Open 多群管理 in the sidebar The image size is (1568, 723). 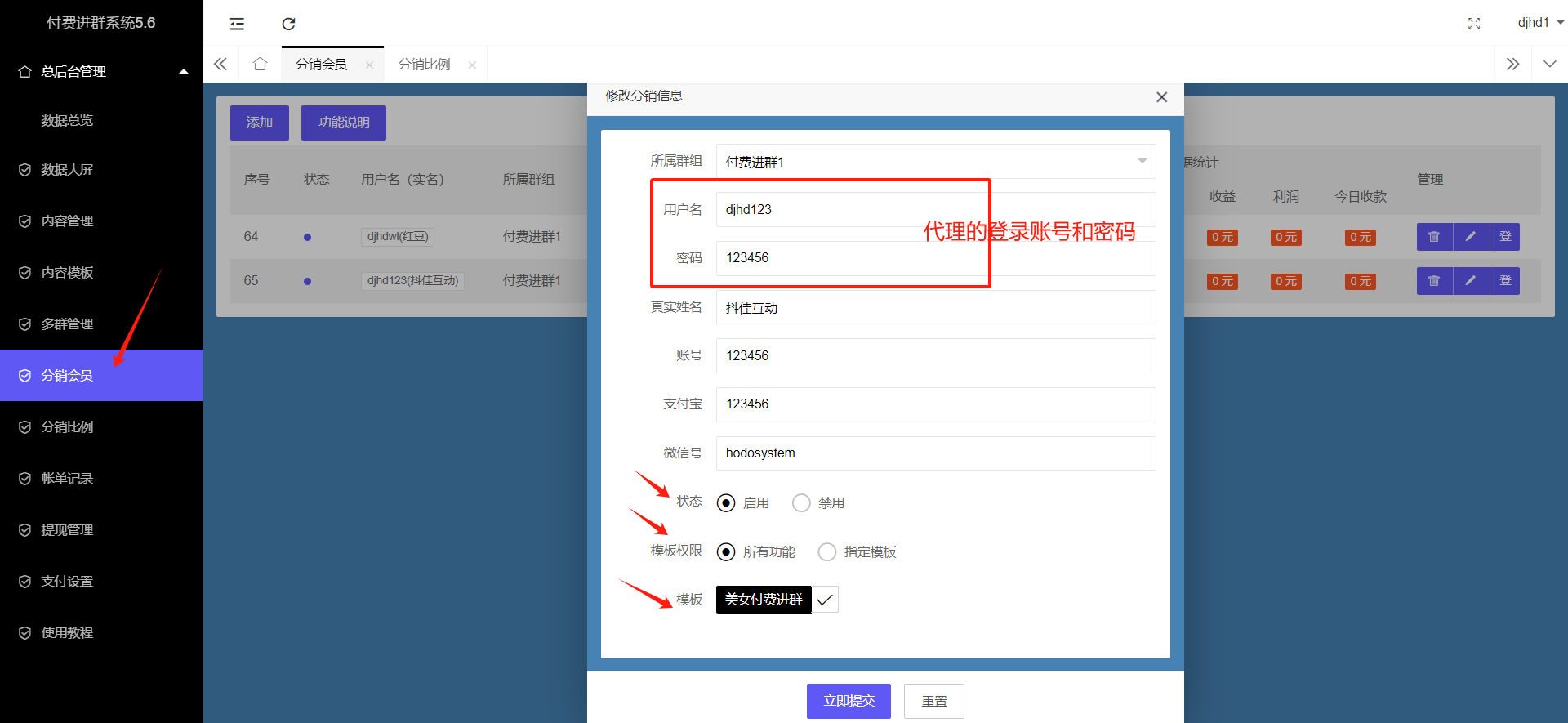pyautogui.click(x=67, y=324)
